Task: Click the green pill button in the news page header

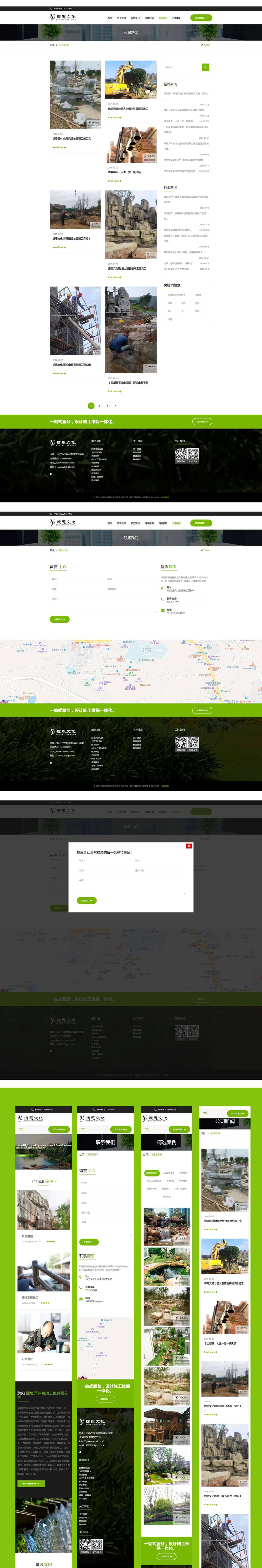Action: click(x=201, y=18)
